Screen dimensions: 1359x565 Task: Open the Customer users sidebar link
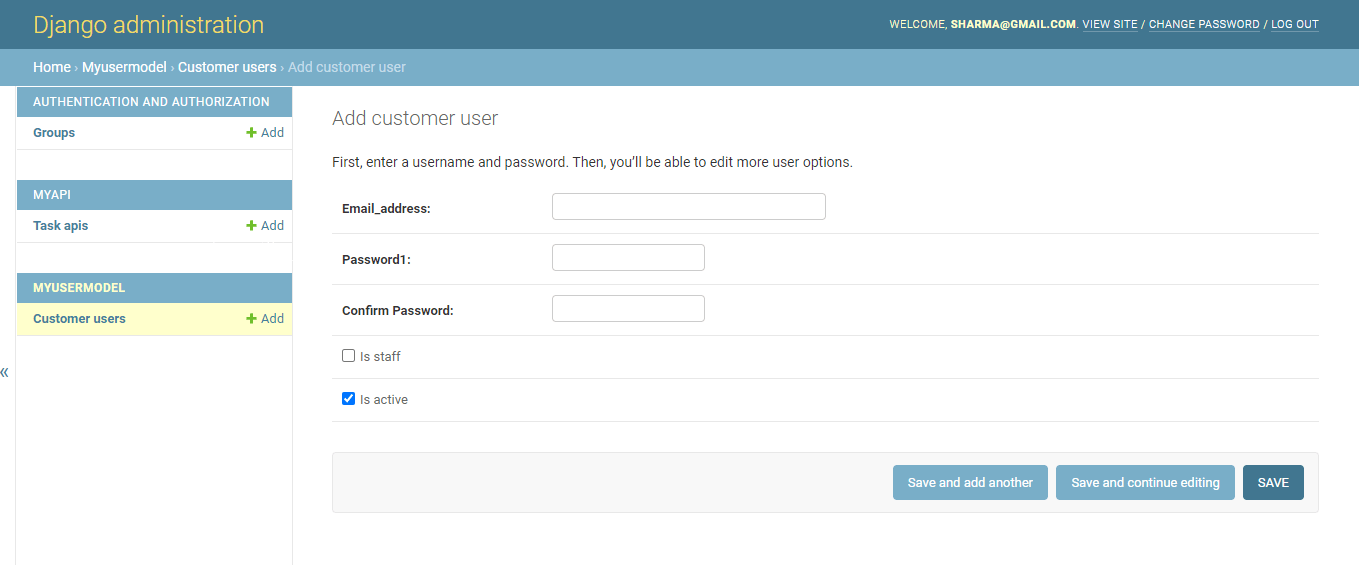(x=79, y=319)
